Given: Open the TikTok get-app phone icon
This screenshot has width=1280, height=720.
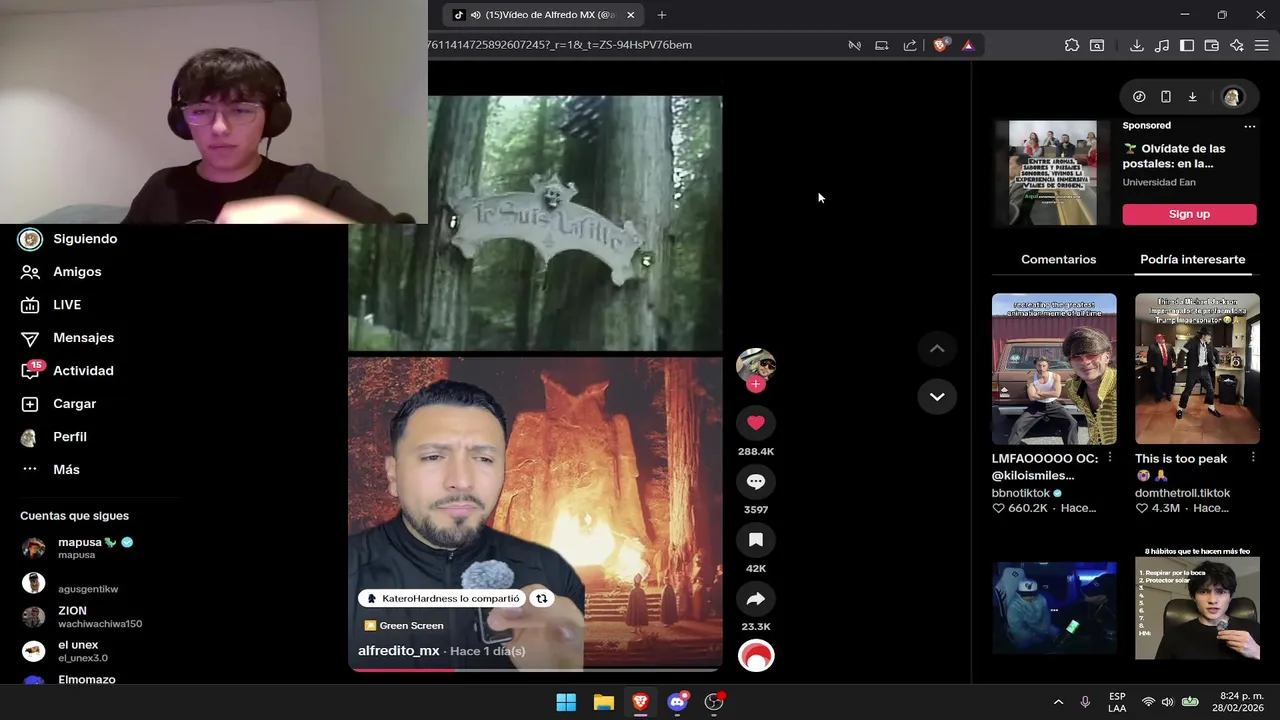Looking at the screenshot, I should 1166,97.
